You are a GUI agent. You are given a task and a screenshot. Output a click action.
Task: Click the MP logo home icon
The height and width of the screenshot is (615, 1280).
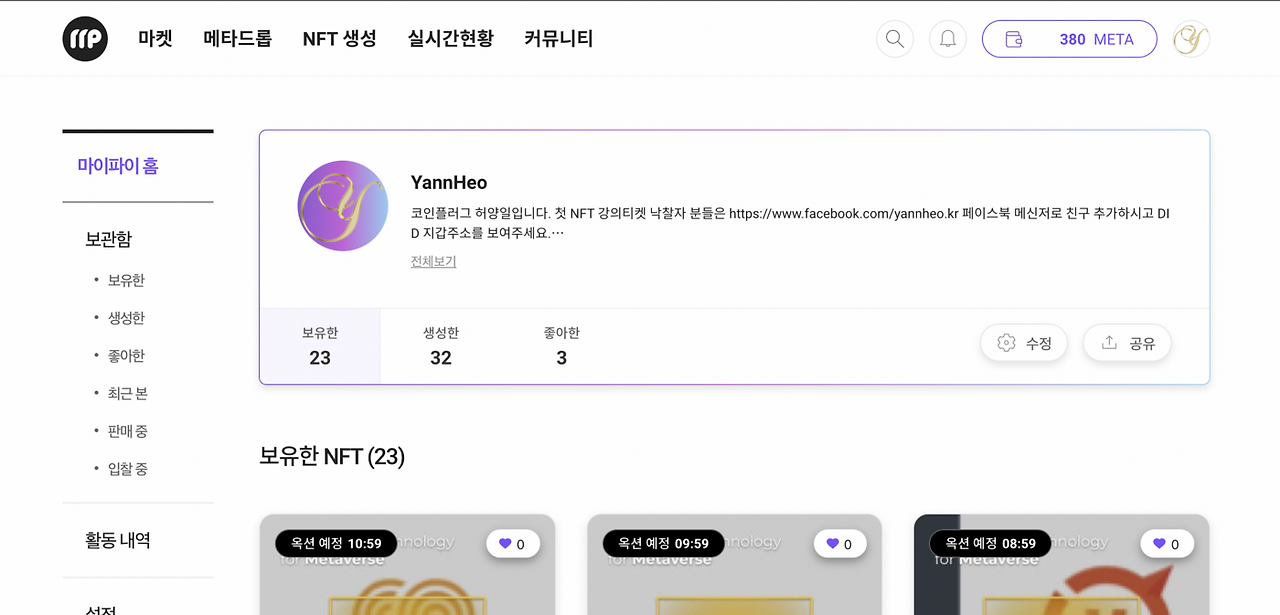pos(85,39)
